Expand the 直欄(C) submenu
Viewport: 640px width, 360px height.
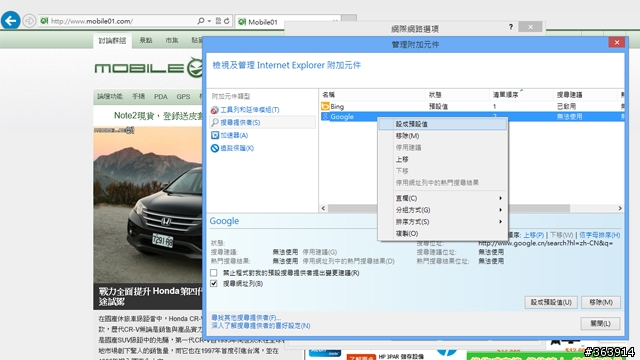click(443, 198)
